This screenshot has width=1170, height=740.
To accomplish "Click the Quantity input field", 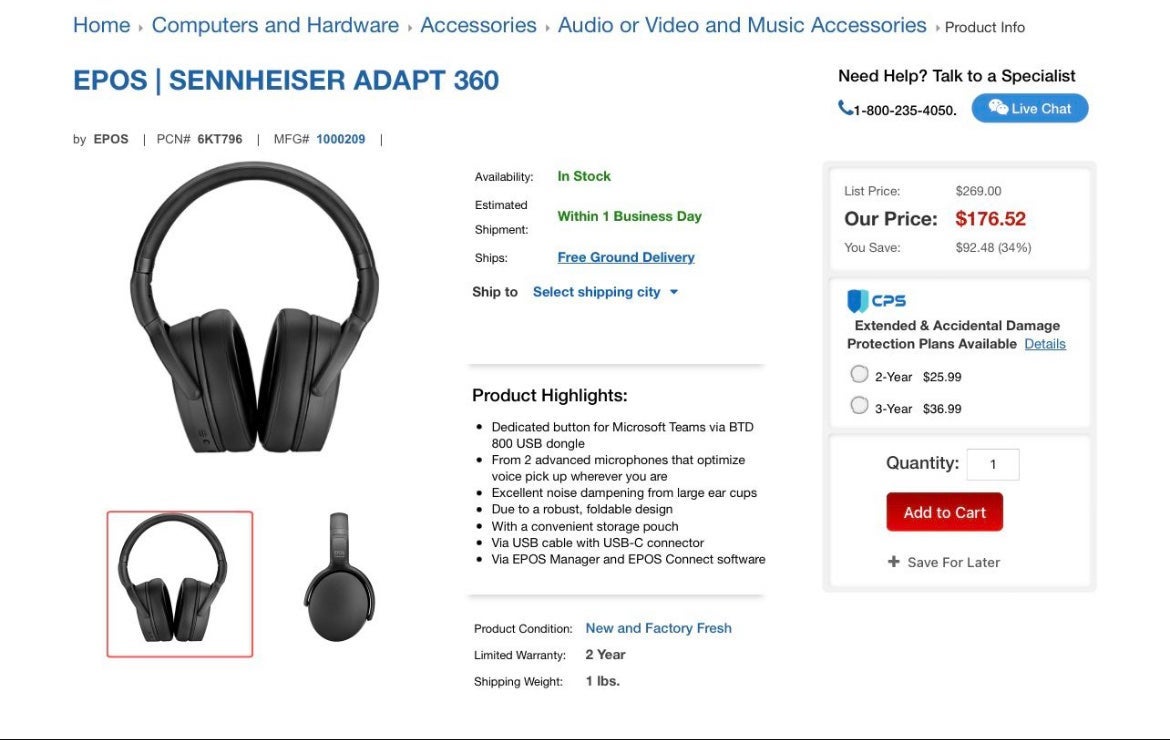I will coord(992,464).
